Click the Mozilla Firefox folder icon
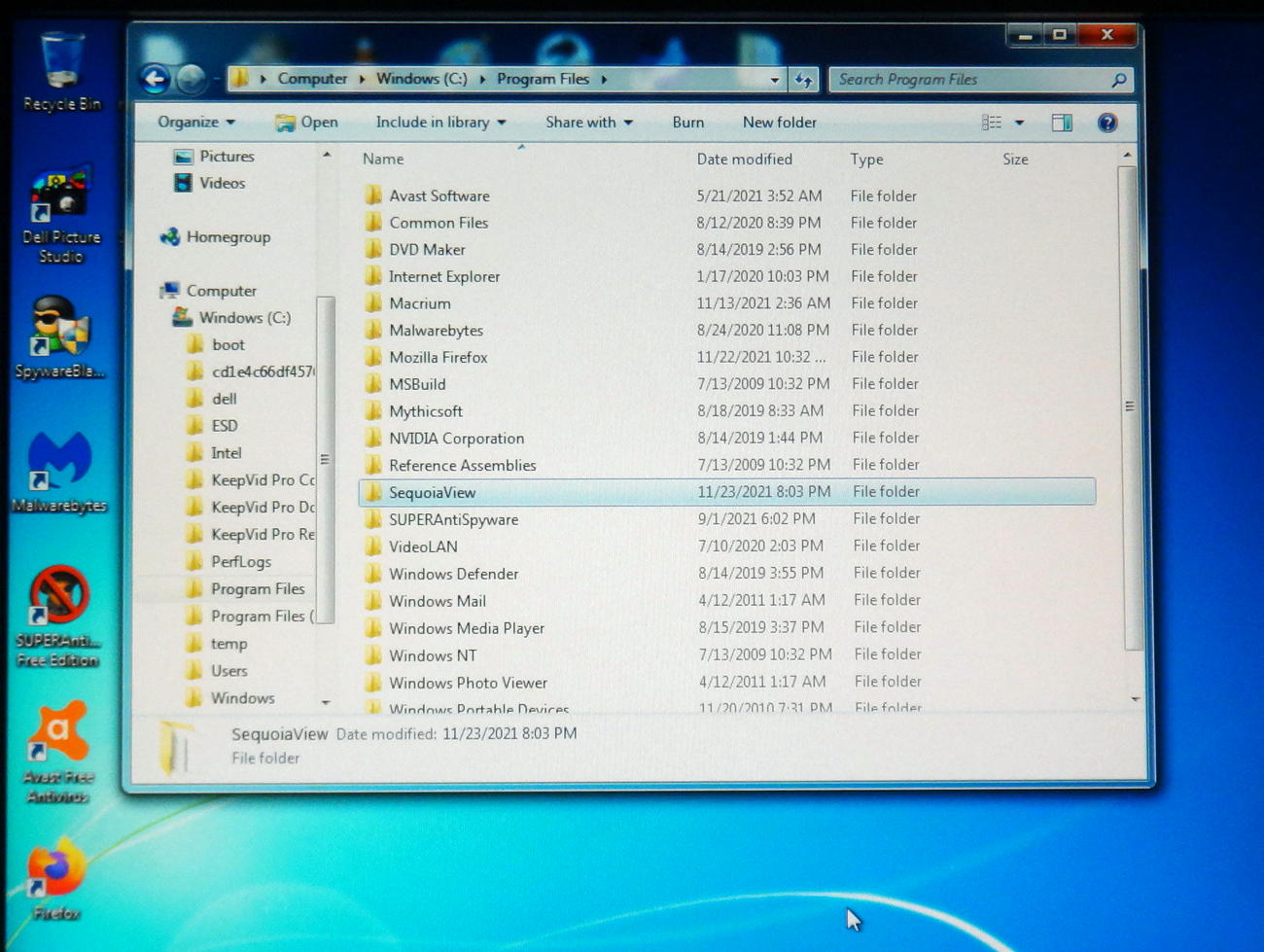The height and width of the screenshot is (952, 1264). click(373, 357)
